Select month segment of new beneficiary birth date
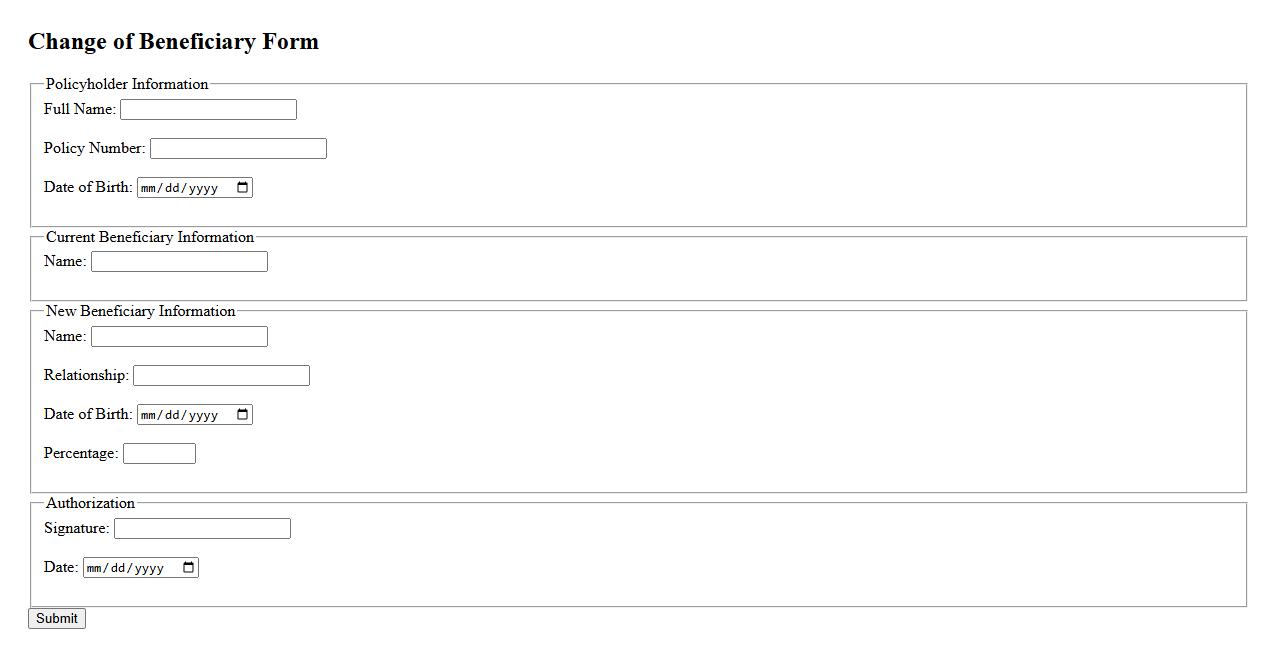 coord(150,415)
